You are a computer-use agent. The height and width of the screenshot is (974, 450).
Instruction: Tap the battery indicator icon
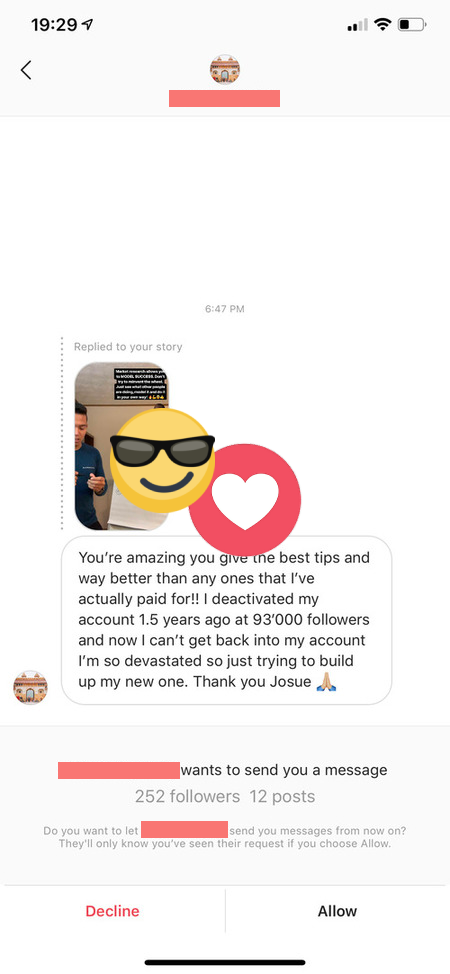[x=412, y=25]
